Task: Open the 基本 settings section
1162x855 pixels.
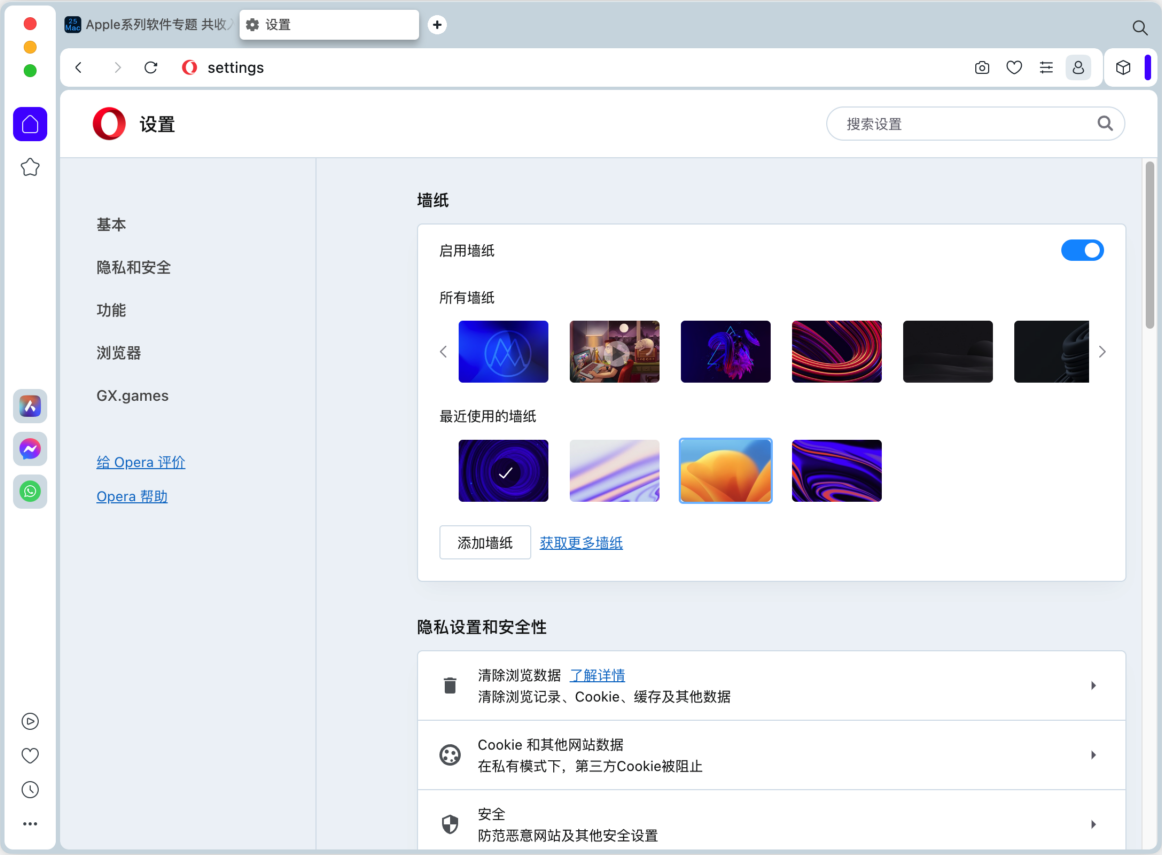Action: (111, 224)
